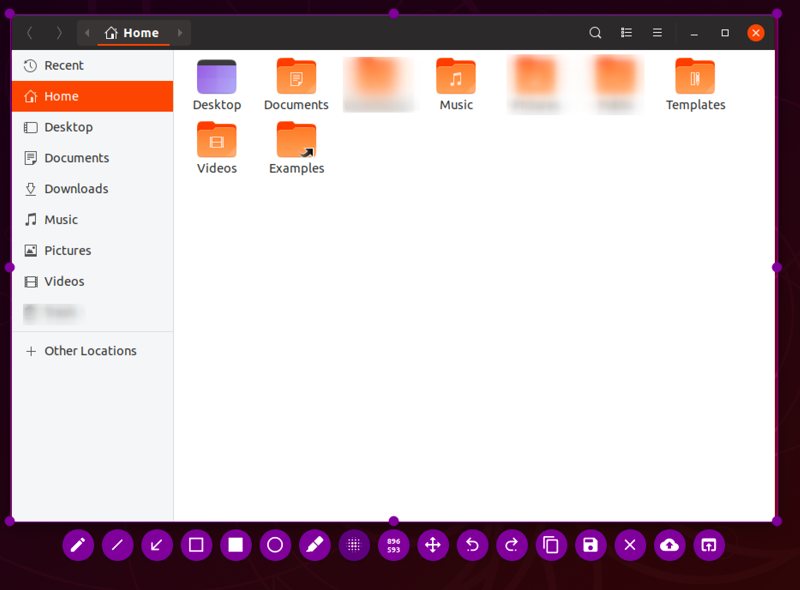Save the captured screenshot

(591, 545)
